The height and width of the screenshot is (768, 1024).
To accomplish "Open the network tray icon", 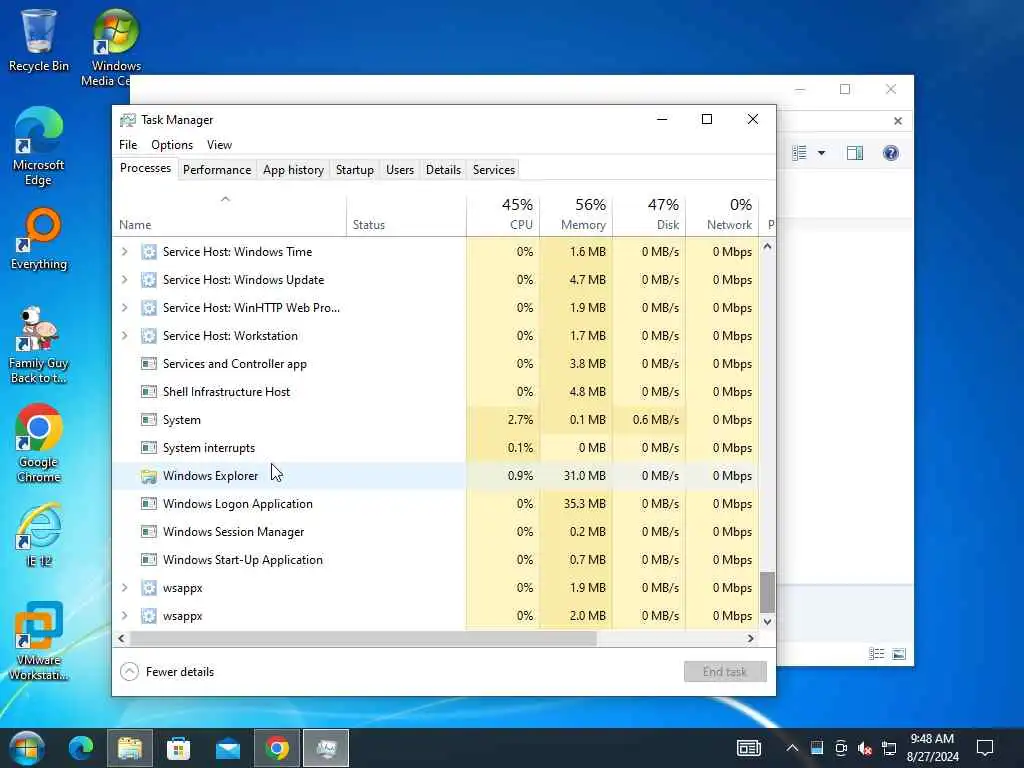I will (888, 748).
